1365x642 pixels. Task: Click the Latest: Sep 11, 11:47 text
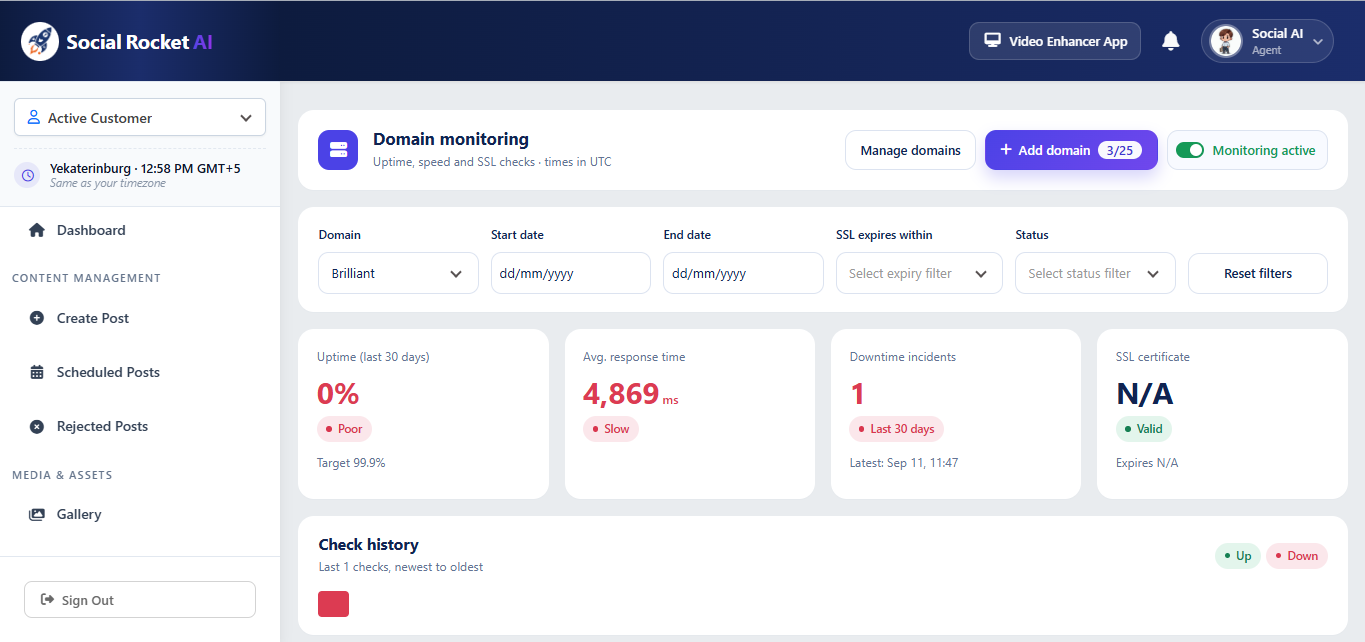pos(904,463)
